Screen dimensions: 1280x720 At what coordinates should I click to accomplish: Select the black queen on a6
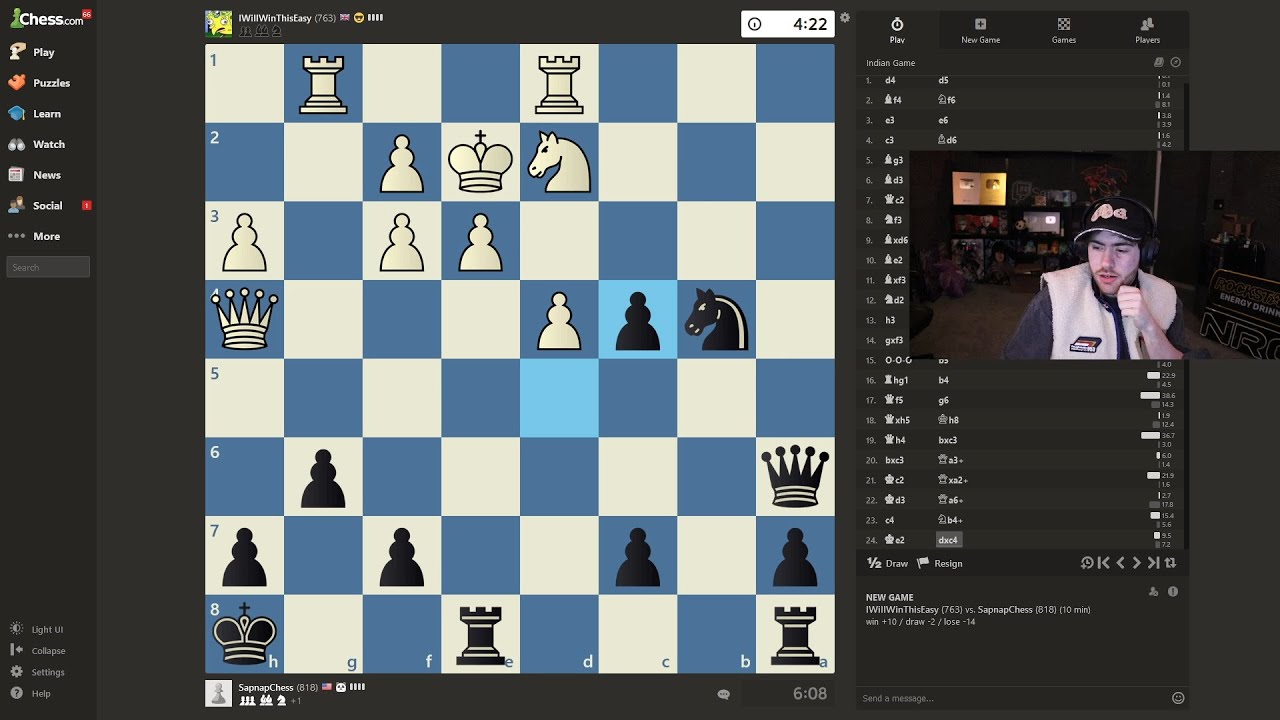click(x=795, y=476)
